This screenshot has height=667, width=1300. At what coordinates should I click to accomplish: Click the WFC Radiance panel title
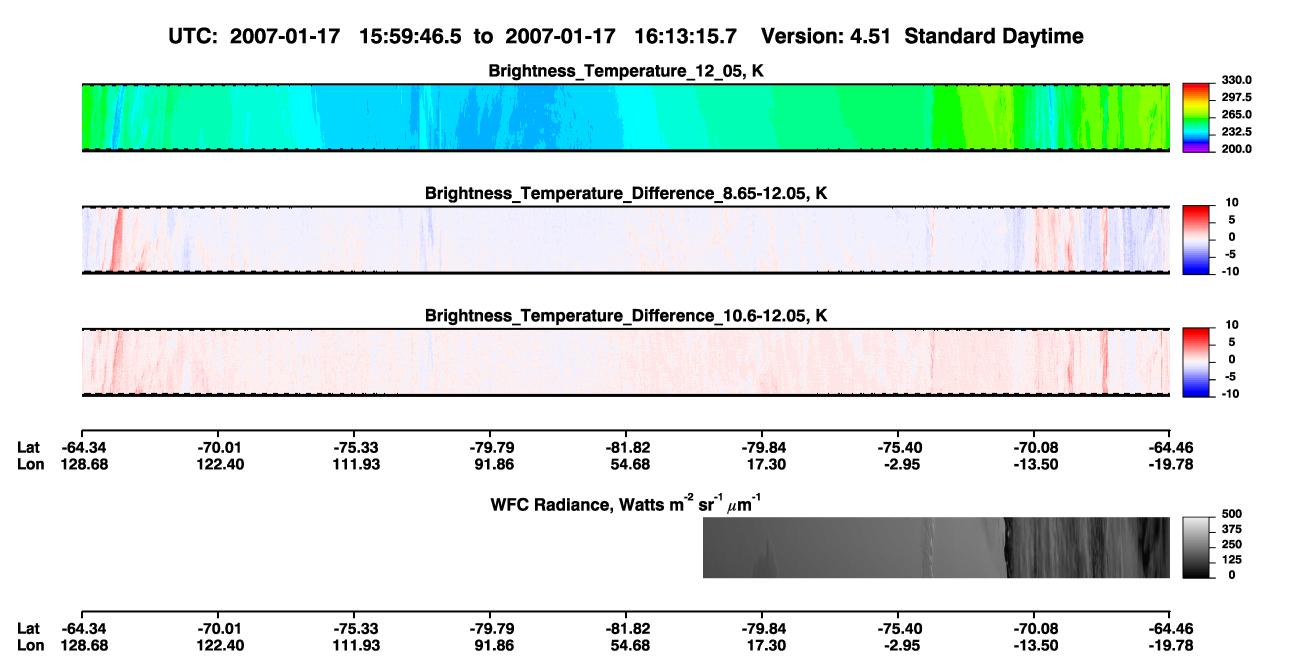coord(626,502)
